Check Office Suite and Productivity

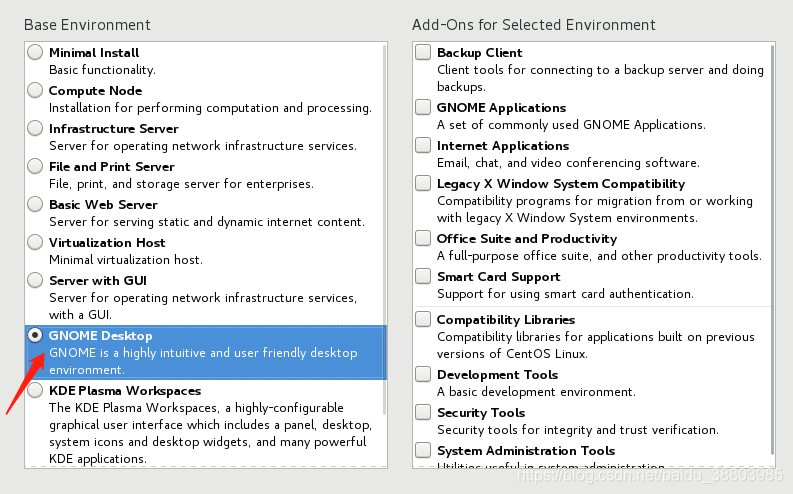point(424,238)
